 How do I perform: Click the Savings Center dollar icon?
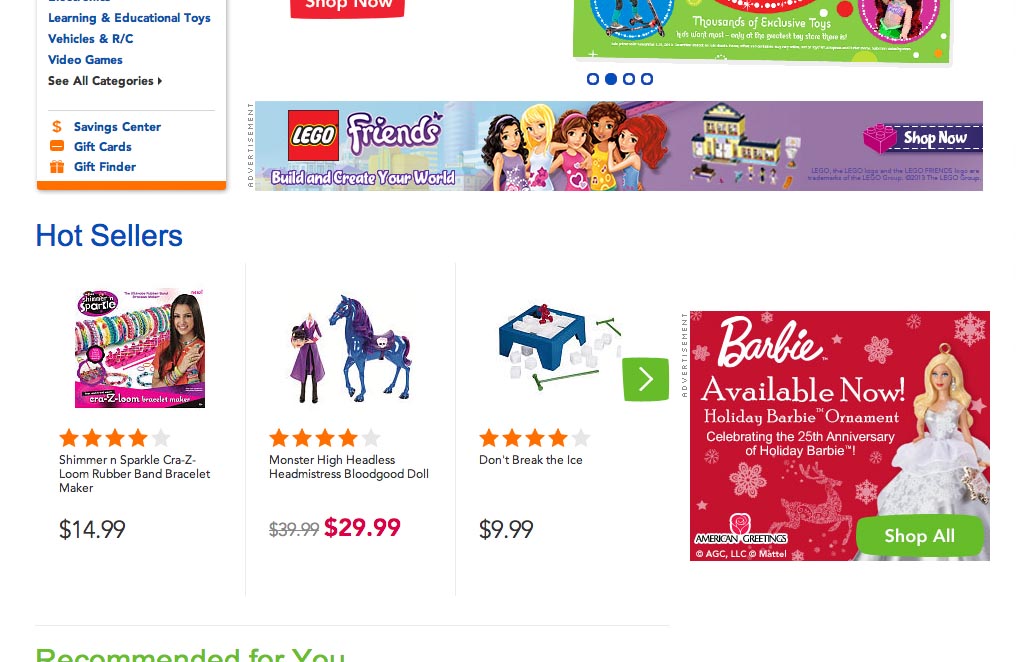57,127
